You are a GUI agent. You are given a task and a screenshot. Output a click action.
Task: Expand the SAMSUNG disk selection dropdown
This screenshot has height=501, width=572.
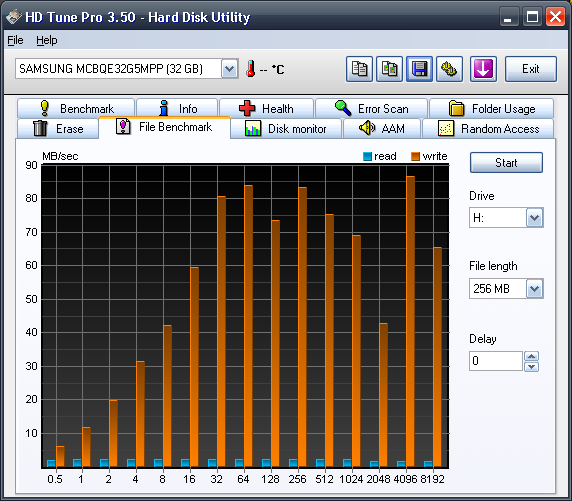(229, 69)
